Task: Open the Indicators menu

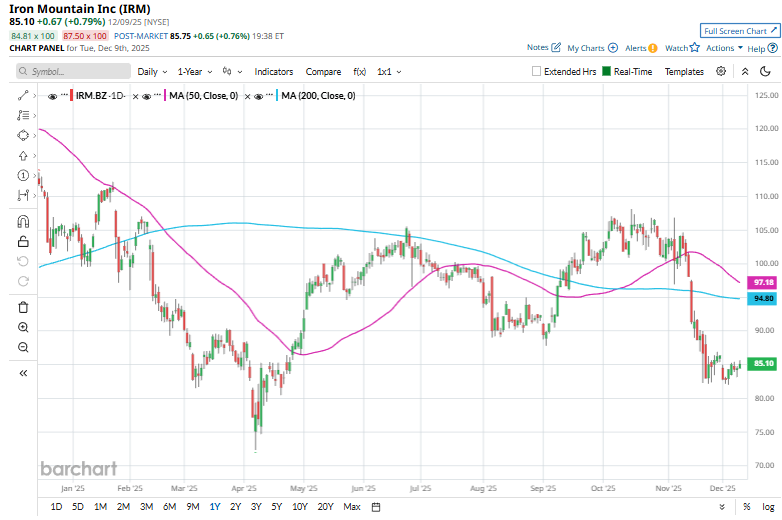Action: [274, 72]
